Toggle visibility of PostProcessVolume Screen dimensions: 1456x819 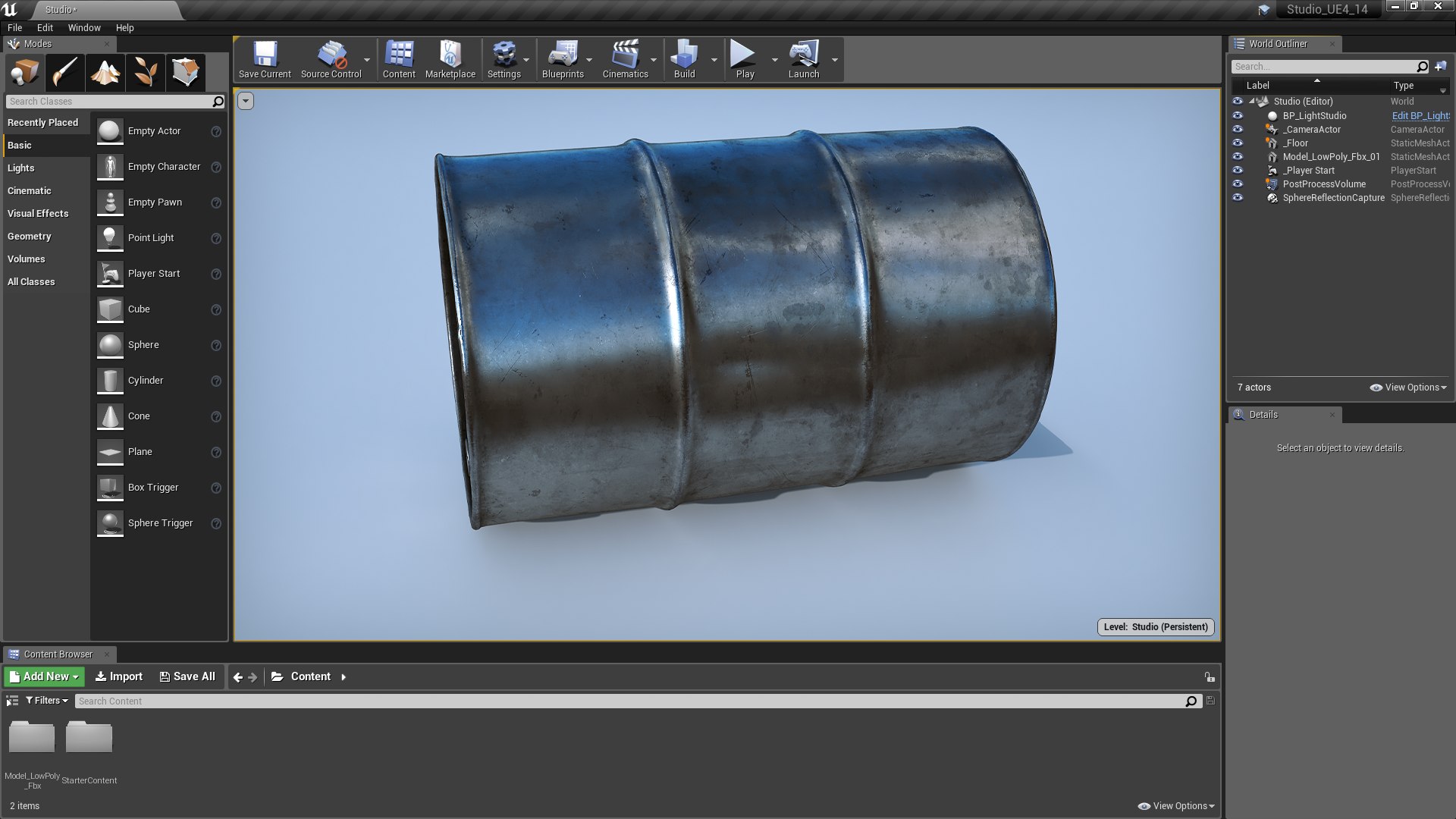coord(1238,184)
